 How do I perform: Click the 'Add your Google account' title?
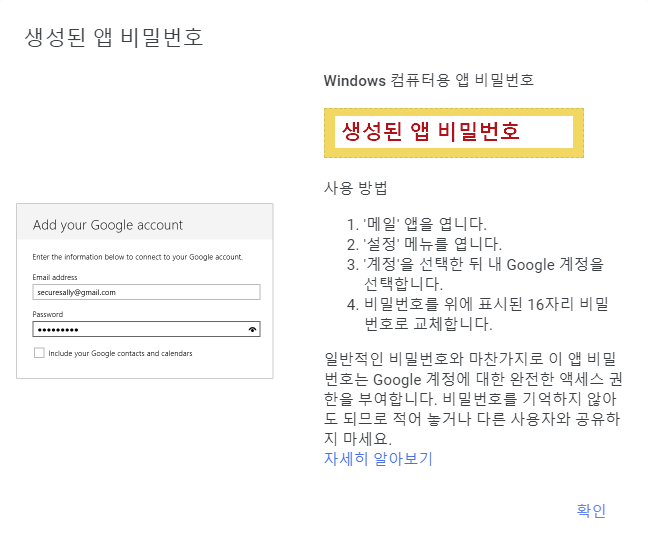point(107,225)
